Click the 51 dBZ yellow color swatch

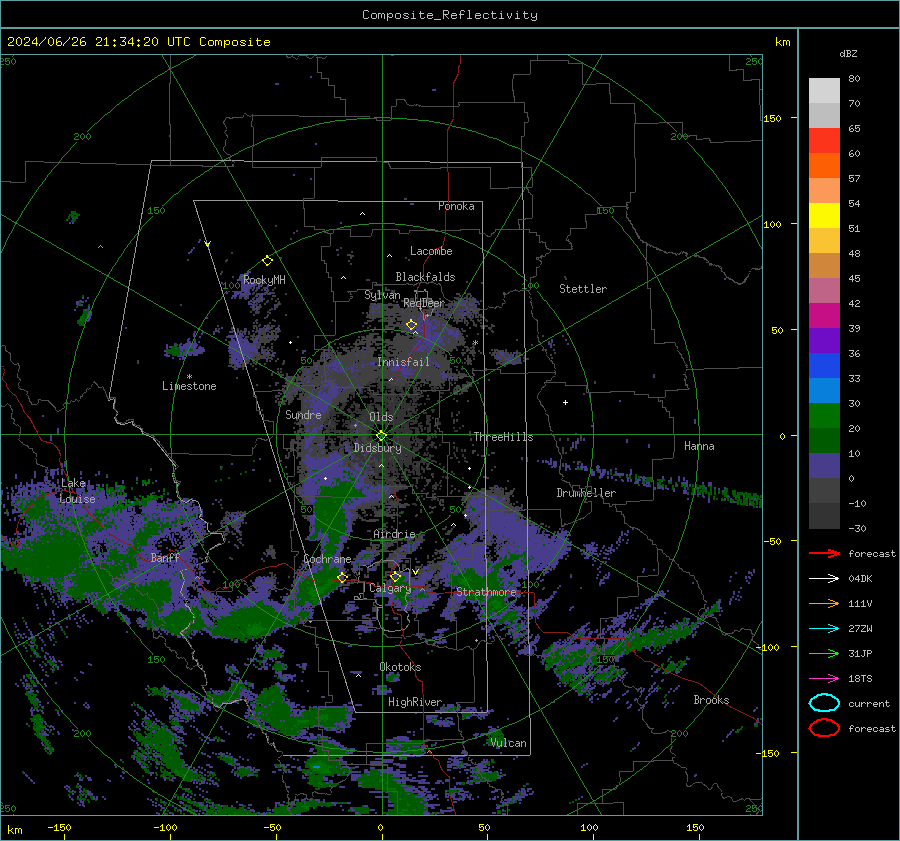(x=824, y=216)
